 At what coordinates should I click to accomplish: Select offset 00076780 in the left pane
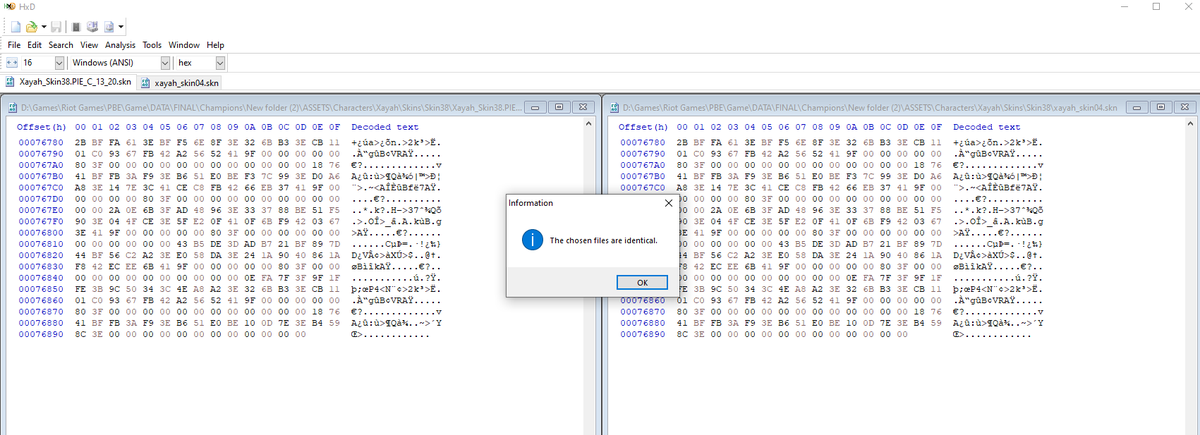pyautogui.click(x=40, y=143)
